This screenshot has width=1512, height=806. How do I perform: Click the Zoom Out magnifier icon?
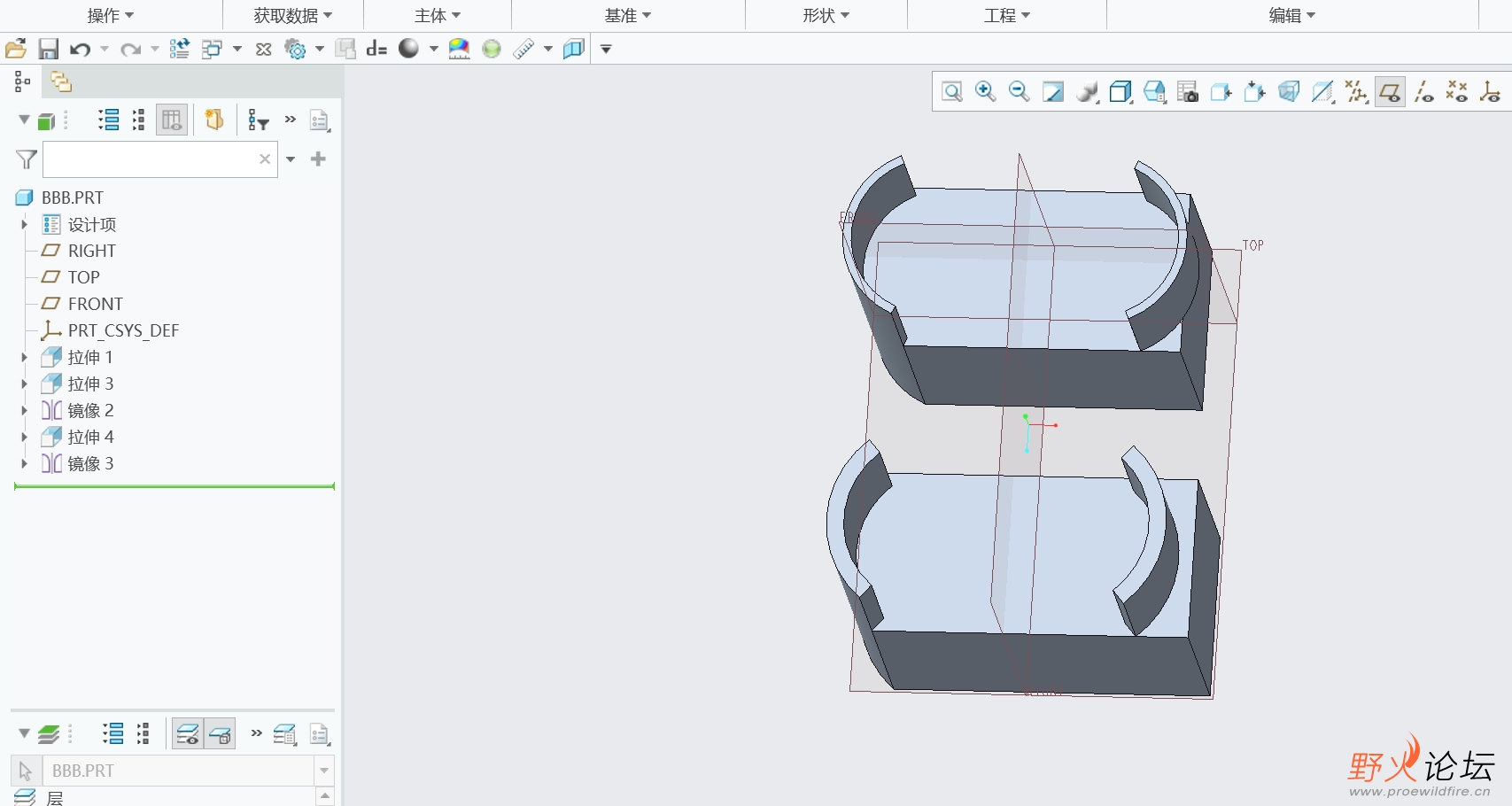tap(1019, 91)
